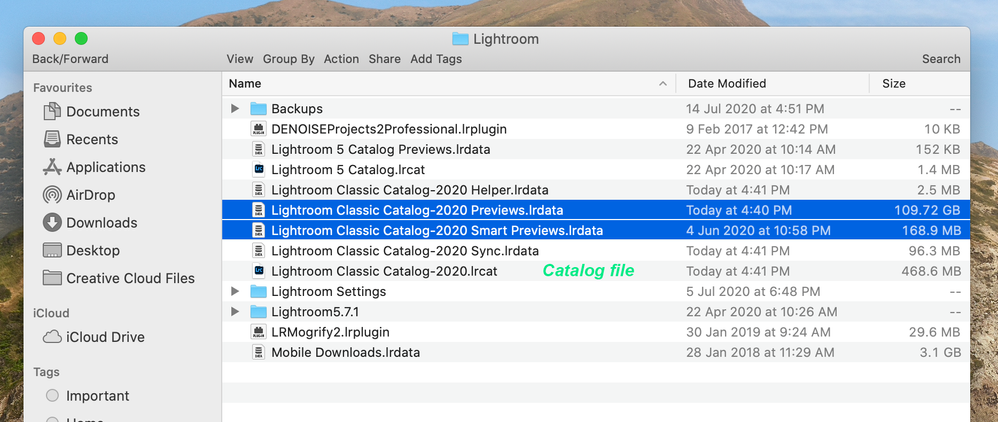This screenshot has height=422, width=998.
Task: Click the Documents sidebar icon
Action: coord(52,112)
